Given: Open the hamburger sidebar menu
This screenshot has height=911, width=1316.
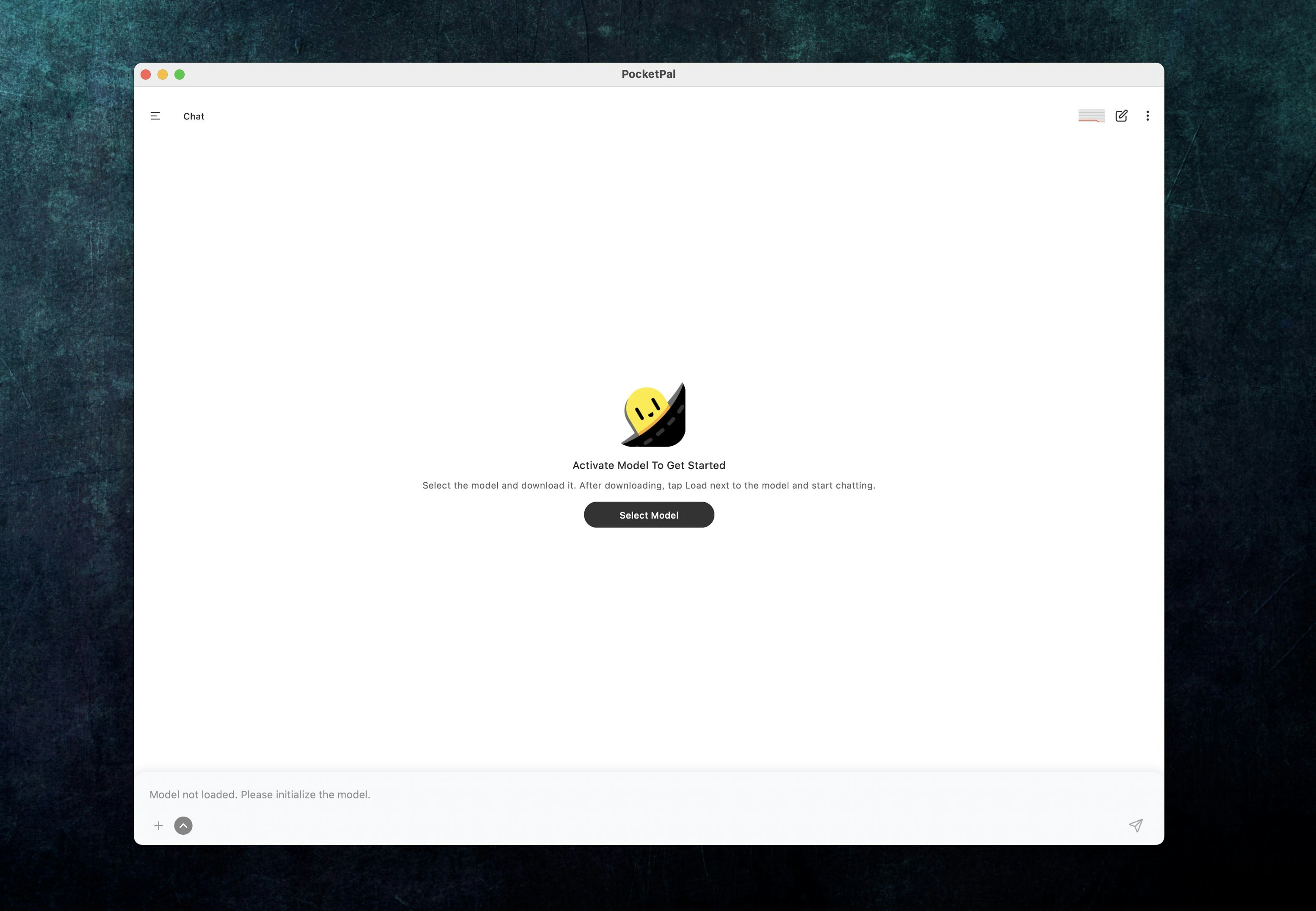Looking at the screenshot, I should coord(155,116).
